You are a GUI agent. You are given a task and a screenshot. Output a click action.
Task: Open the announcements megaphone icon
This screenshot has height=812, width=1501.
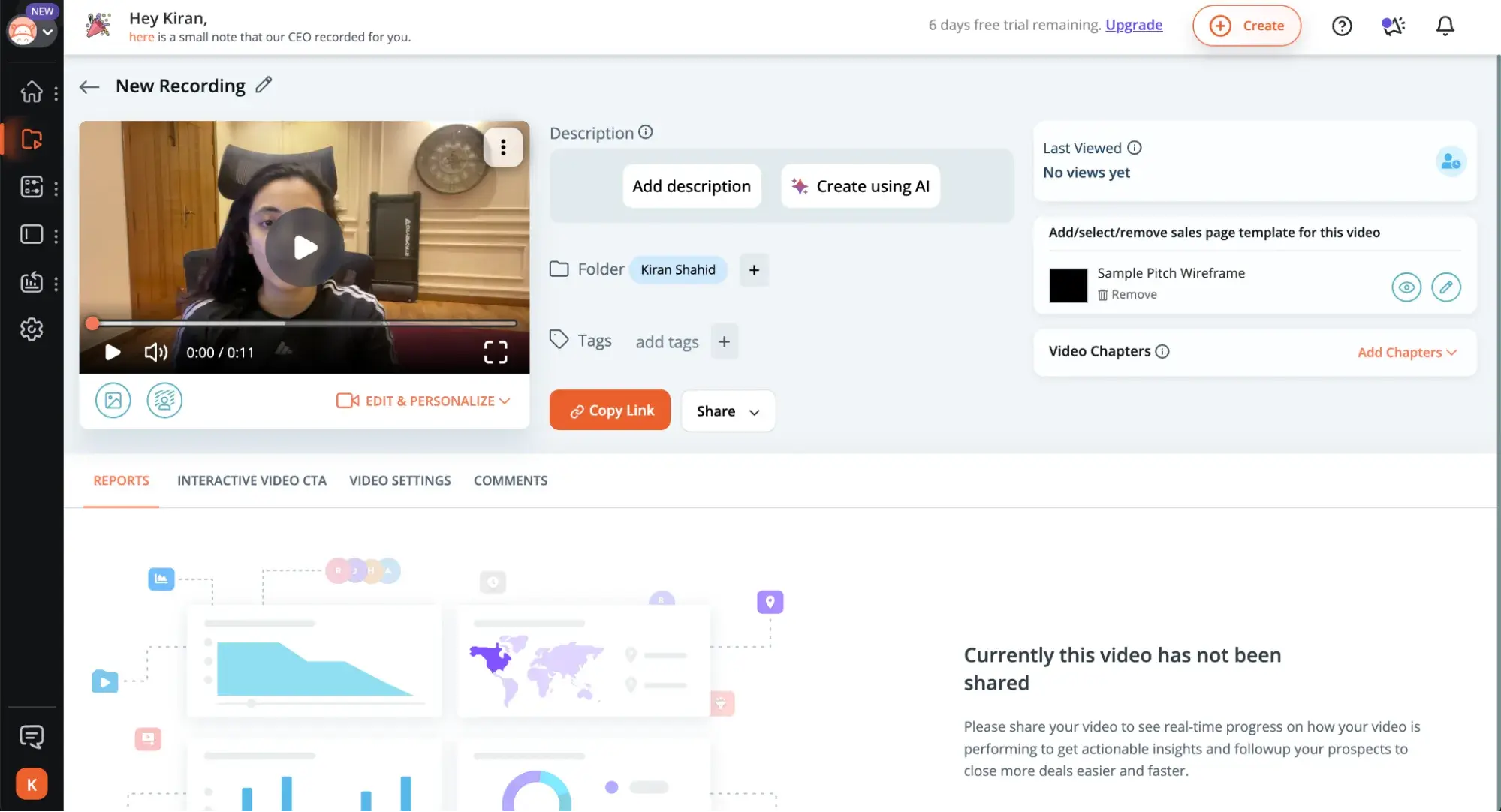(1394, 26)
